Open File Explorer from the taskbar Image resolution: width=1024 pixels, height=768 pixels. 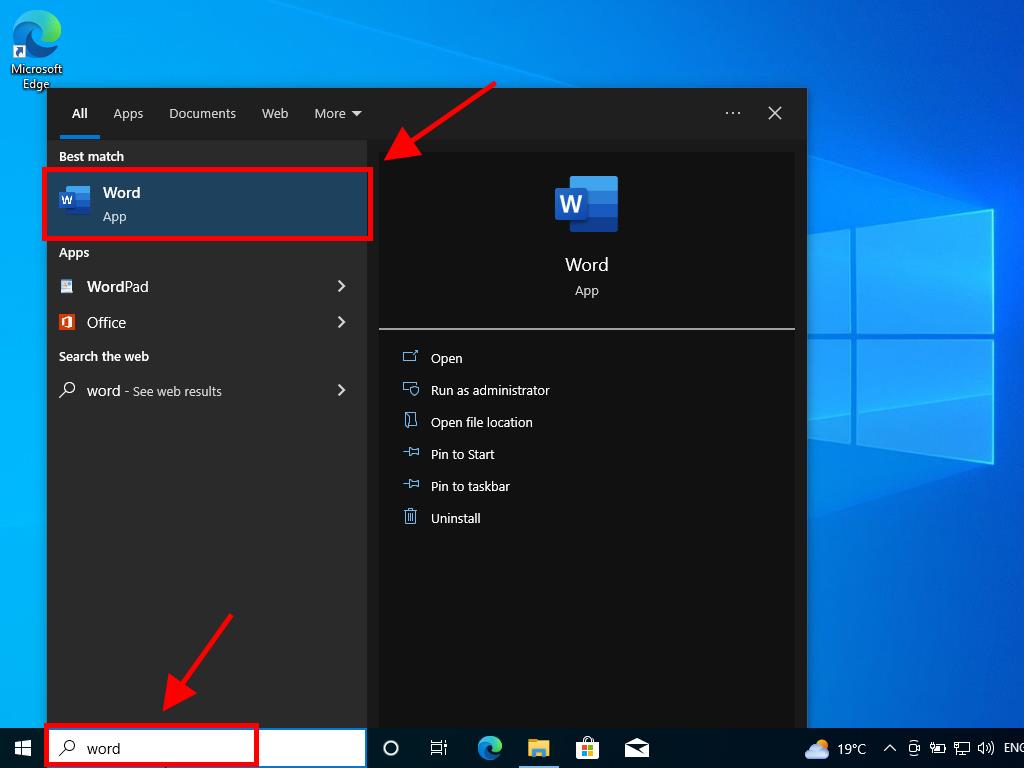point(538,748)
